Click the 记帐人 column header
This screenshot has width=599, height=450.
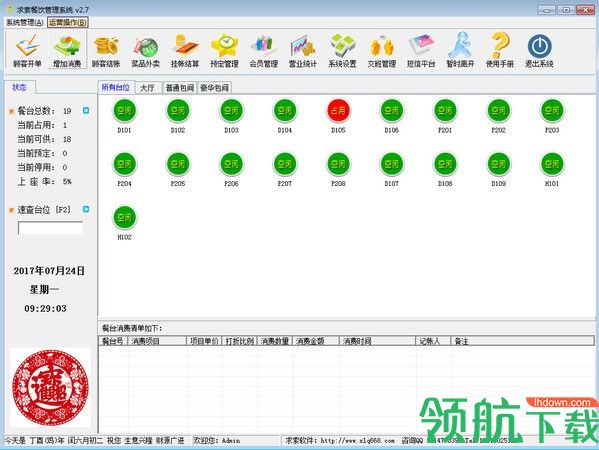click(433, 341)
